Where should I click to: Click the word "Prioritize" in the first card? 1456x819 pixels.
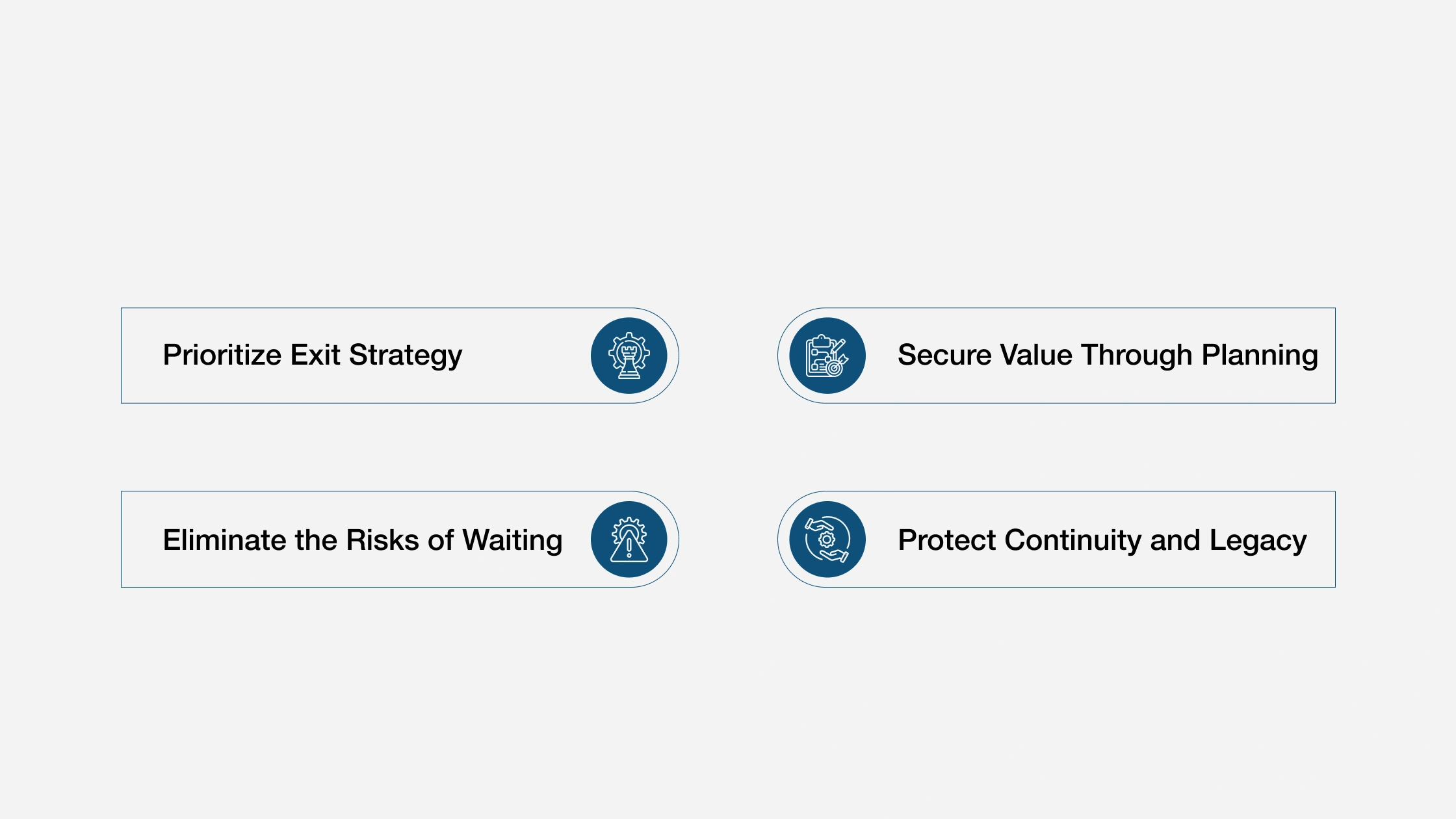pos(222,356)
